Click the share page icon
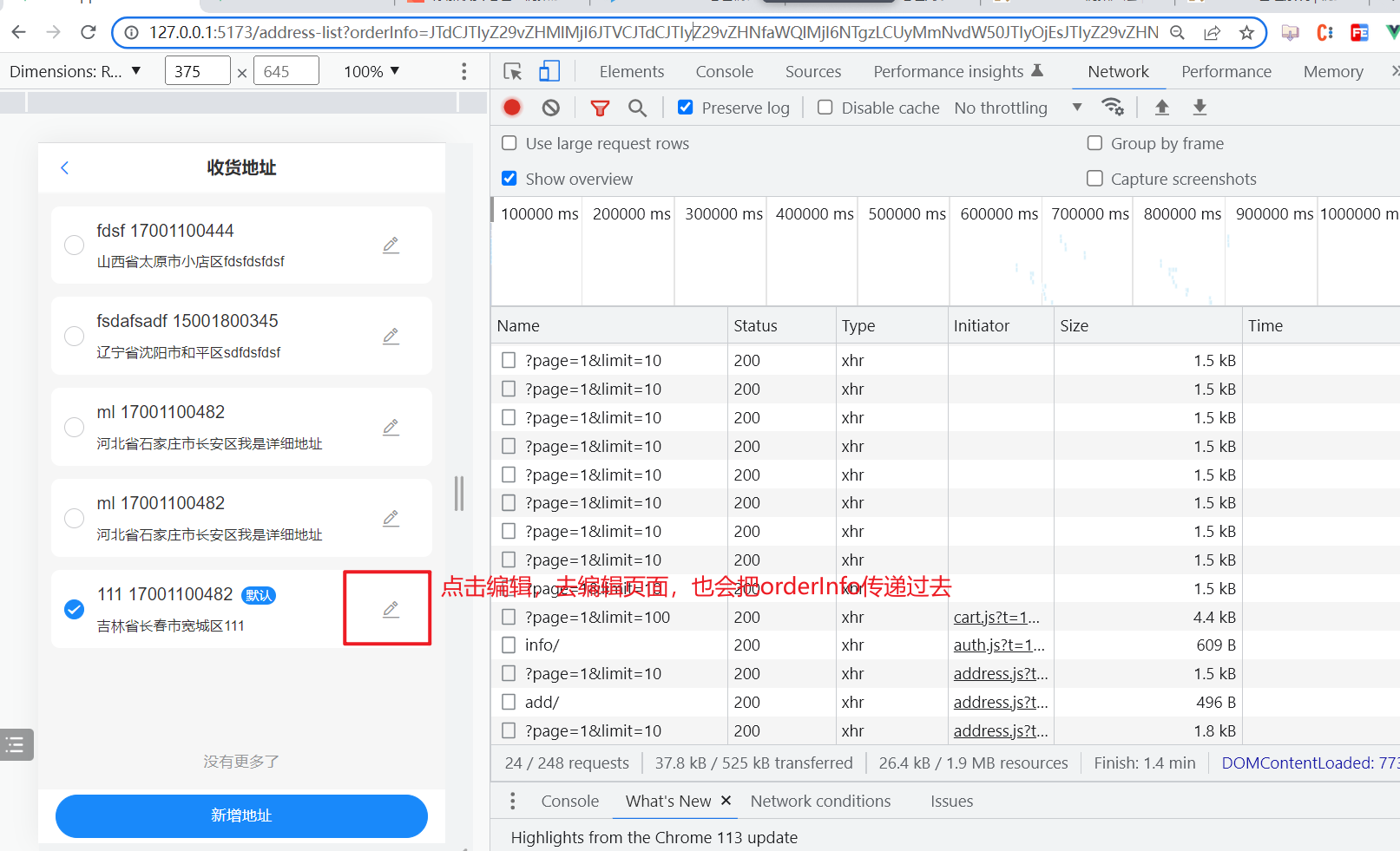The height and width of the screenshot is (851, 1400). pyautogui.click(x=1212, y=33)
